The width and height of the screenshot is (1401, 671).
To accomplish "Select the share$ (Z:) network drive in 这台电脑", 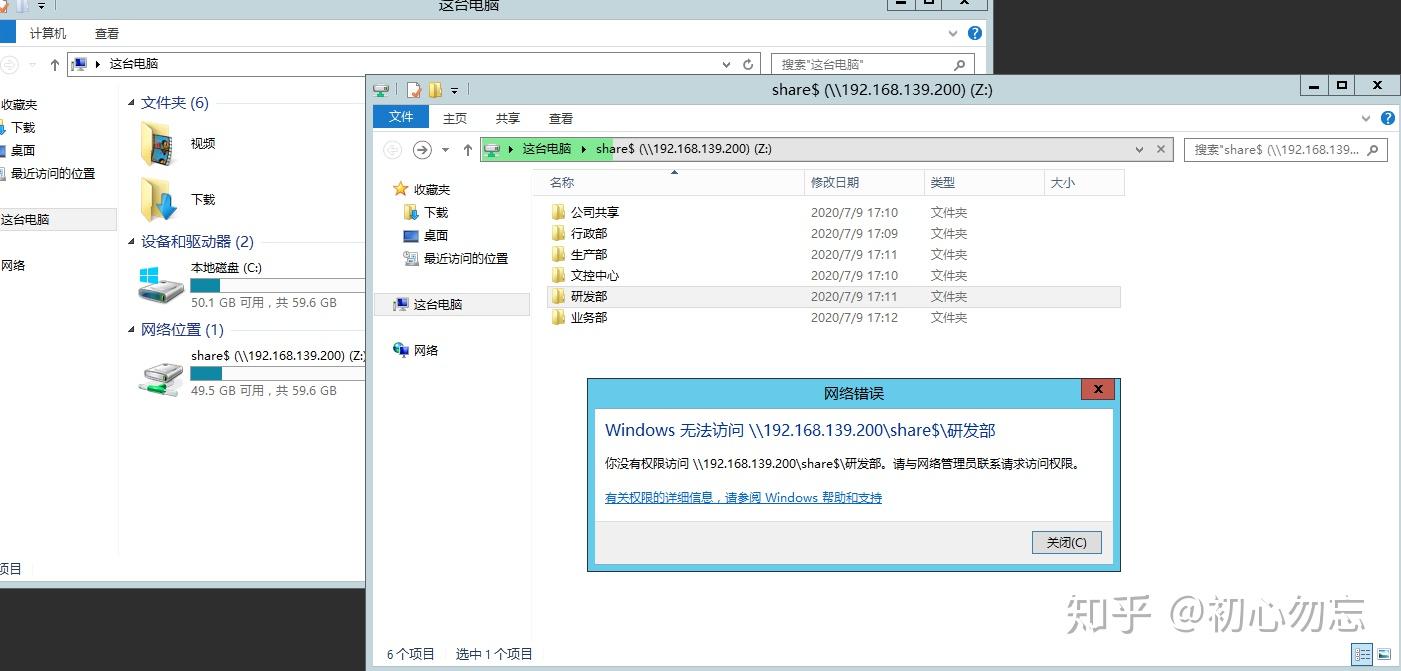I will [252, 373].
